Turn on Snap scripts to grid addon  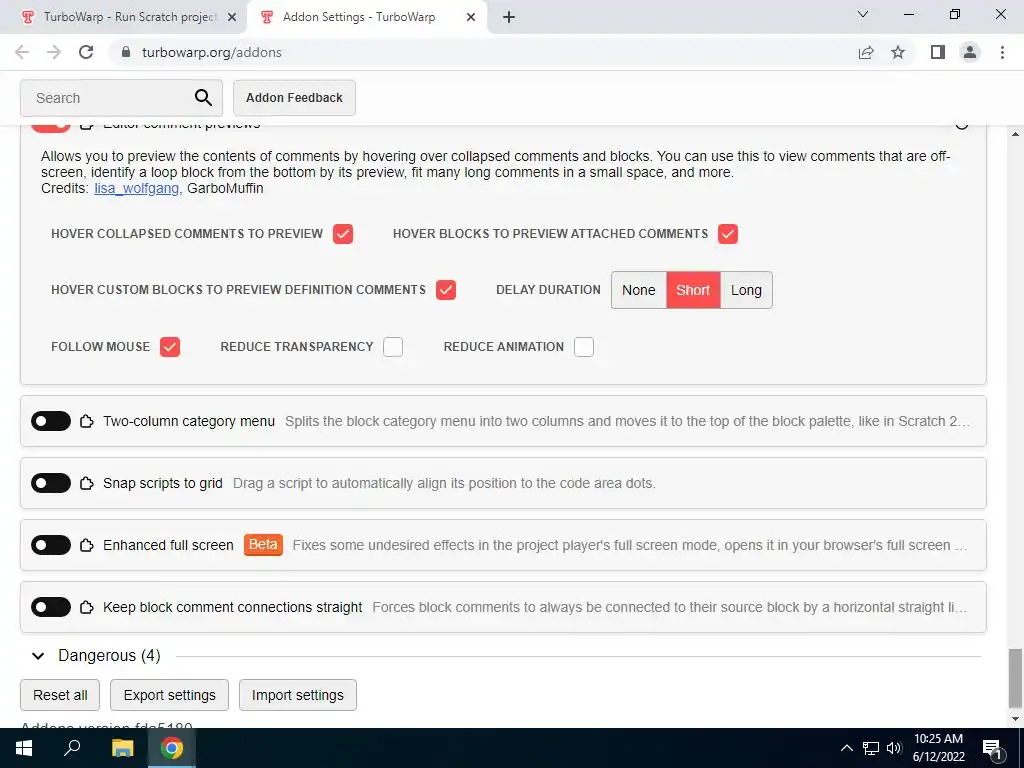click(x=51, y=483)
